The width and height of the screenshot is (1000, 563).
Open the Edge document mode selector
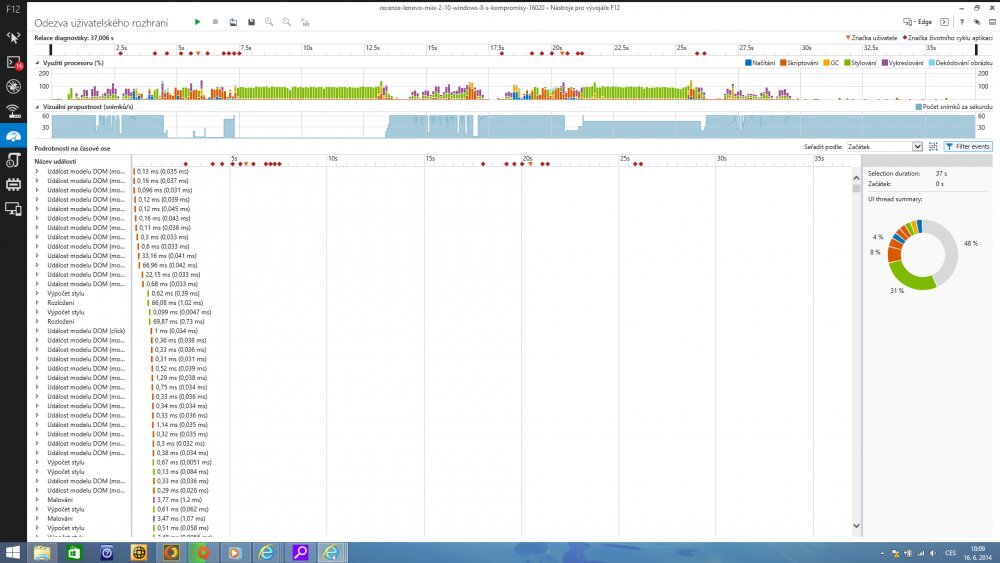(x=918, y=22)
